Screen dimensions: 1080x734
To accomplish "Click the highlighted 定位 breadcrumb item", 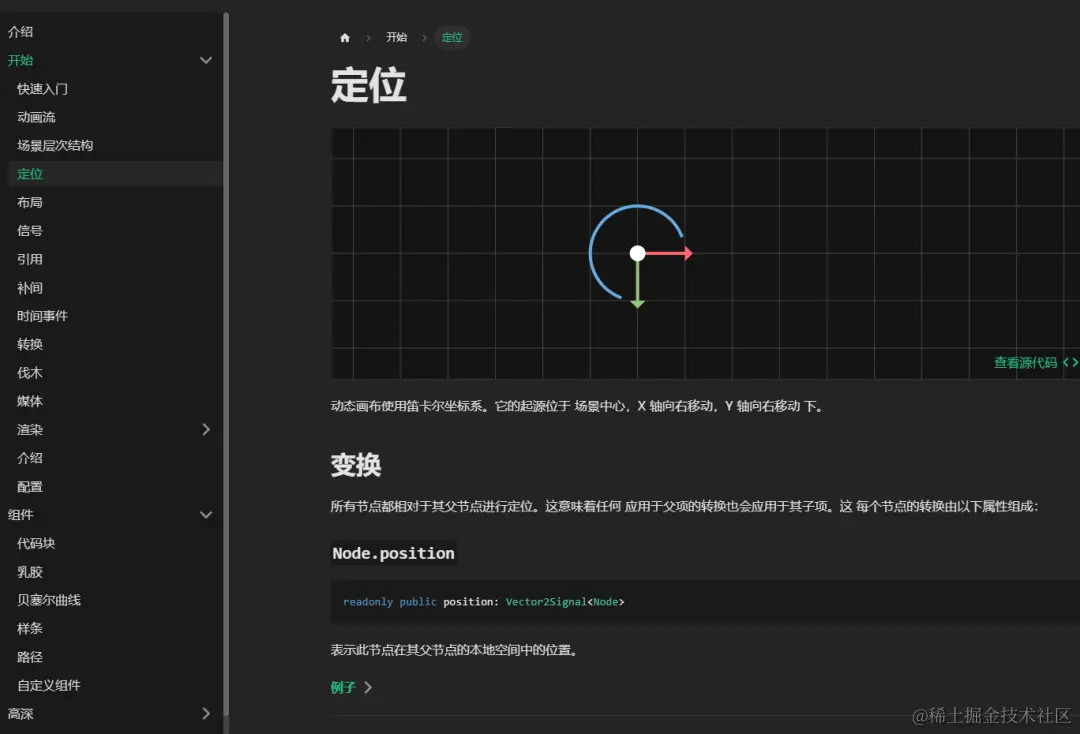I will click(x=452, y=37).
